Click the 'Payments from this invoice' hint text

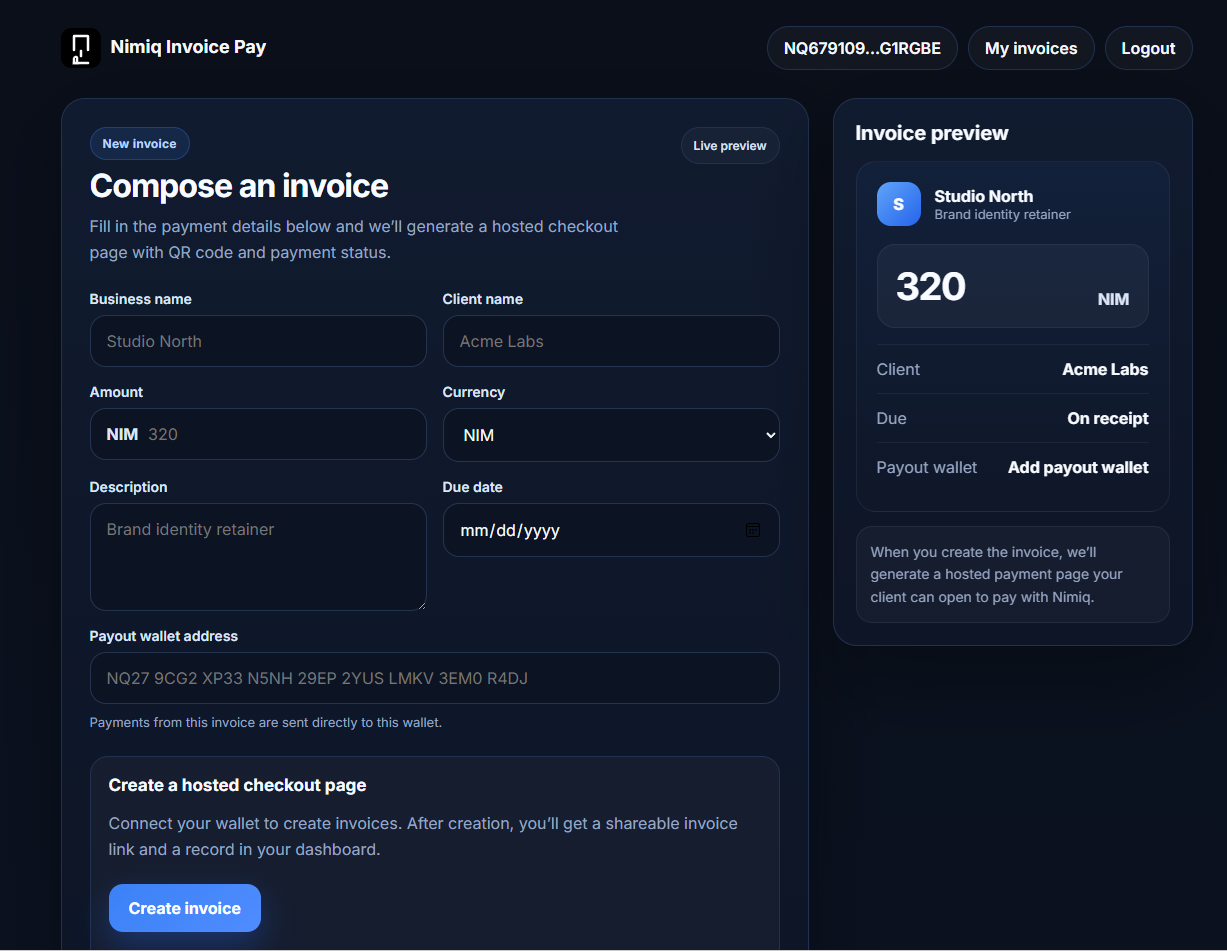click(x=266, y=722)
